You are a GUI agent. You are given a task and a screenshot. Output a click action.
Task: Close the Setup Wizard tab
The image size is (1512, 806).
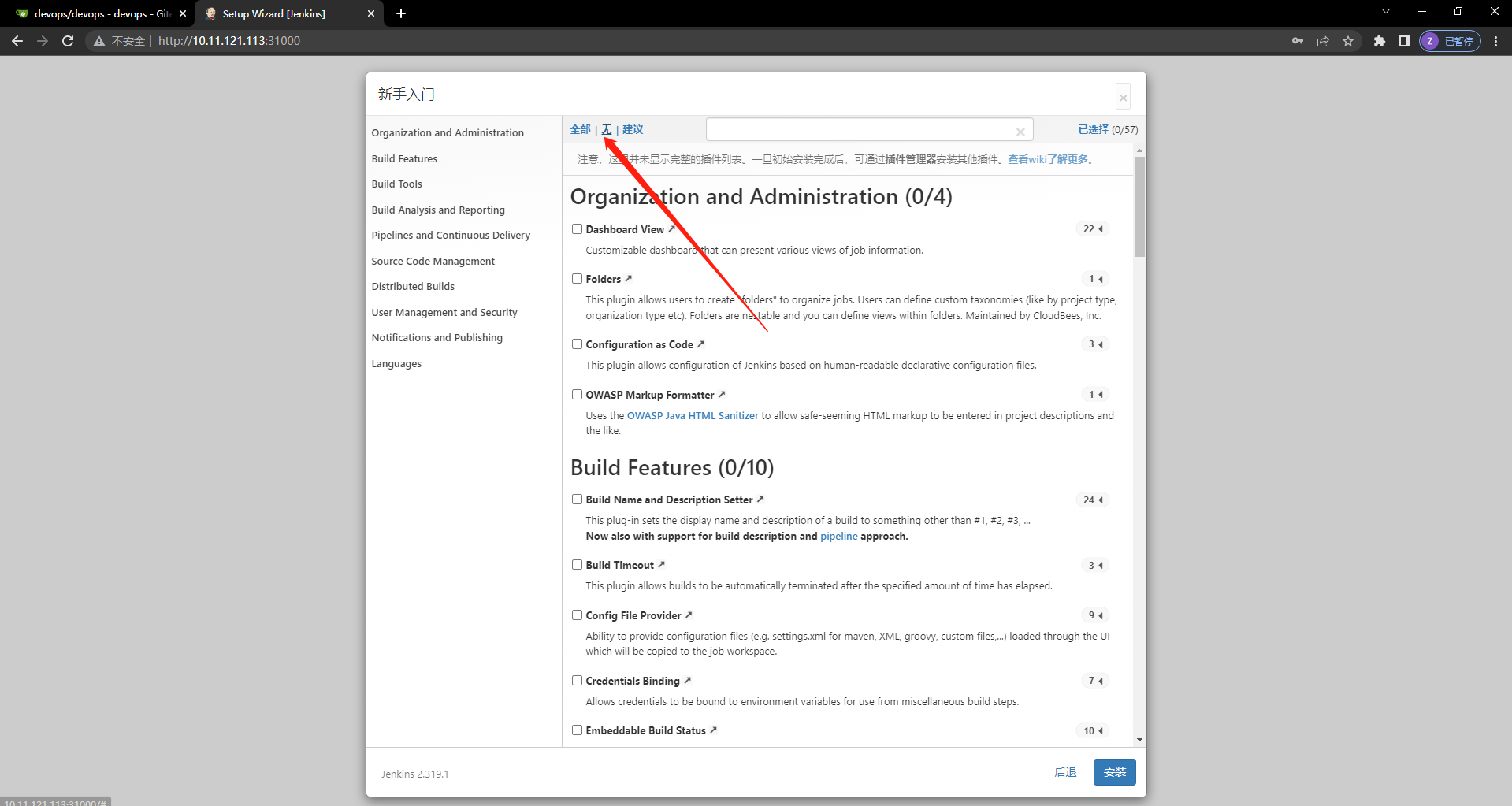coord(371,13)
